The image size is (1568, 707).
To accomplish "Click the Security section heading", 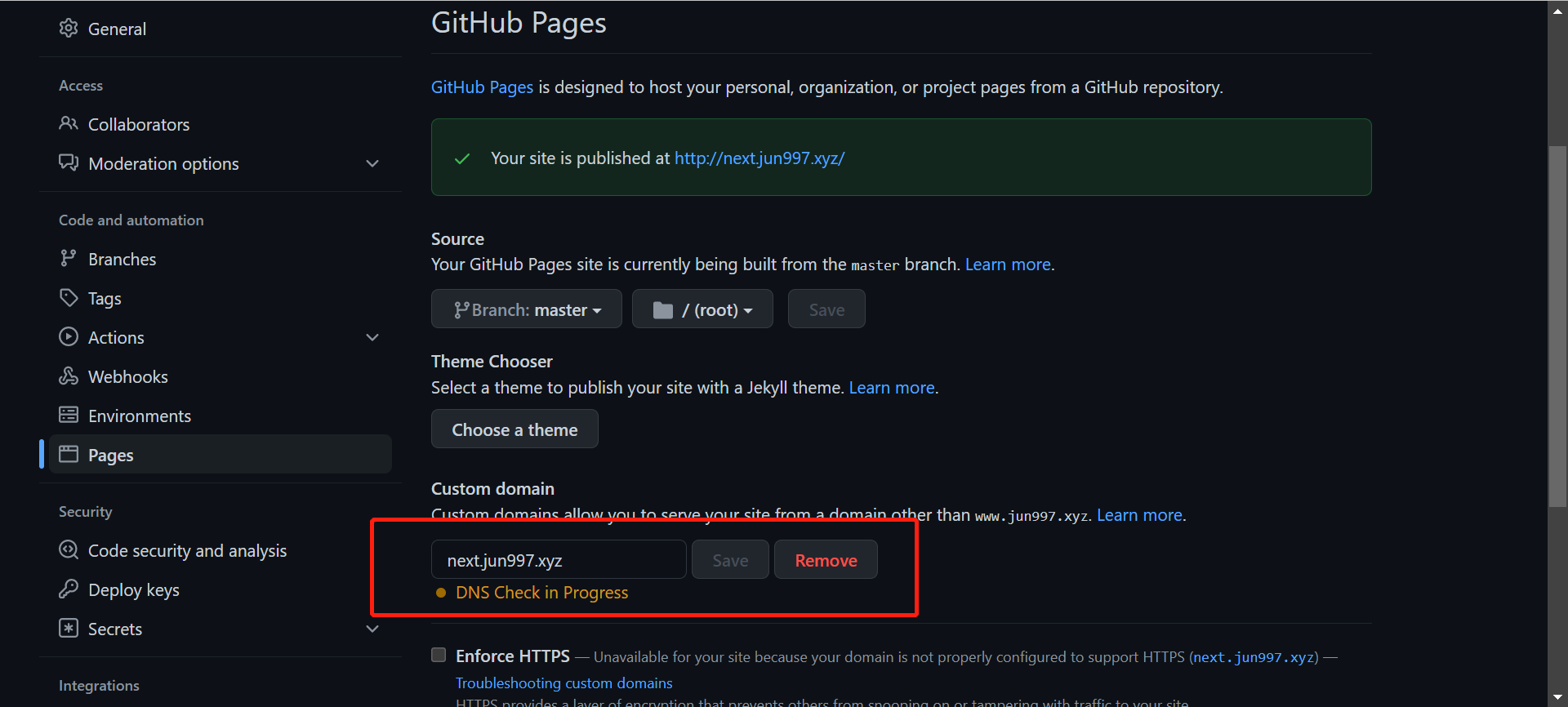I will pos(85,512).
